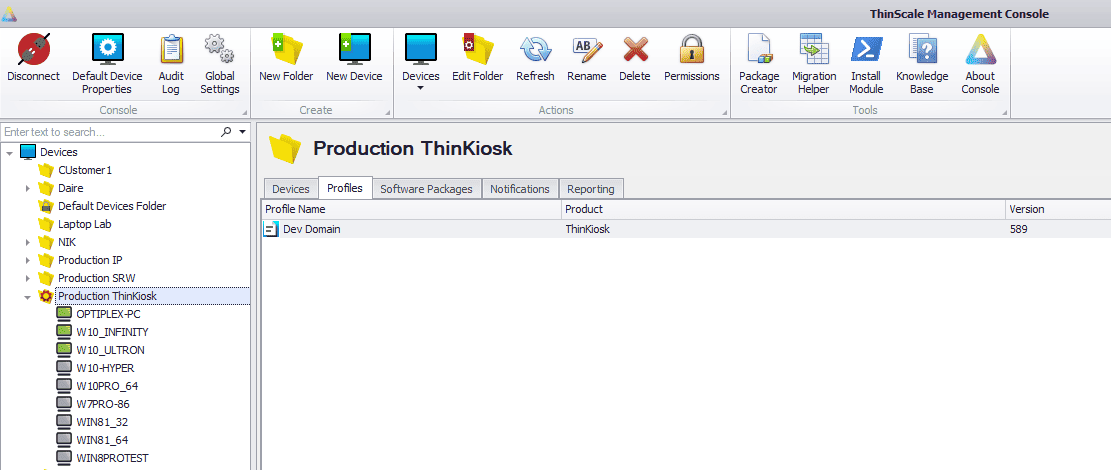
Task: Click the Disconnect toolbar icon
Action: click(33, 50)
